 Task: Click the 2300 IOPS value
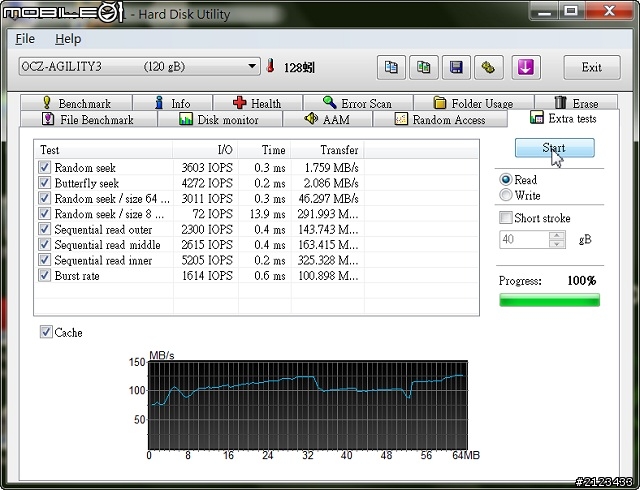[207, 229]
